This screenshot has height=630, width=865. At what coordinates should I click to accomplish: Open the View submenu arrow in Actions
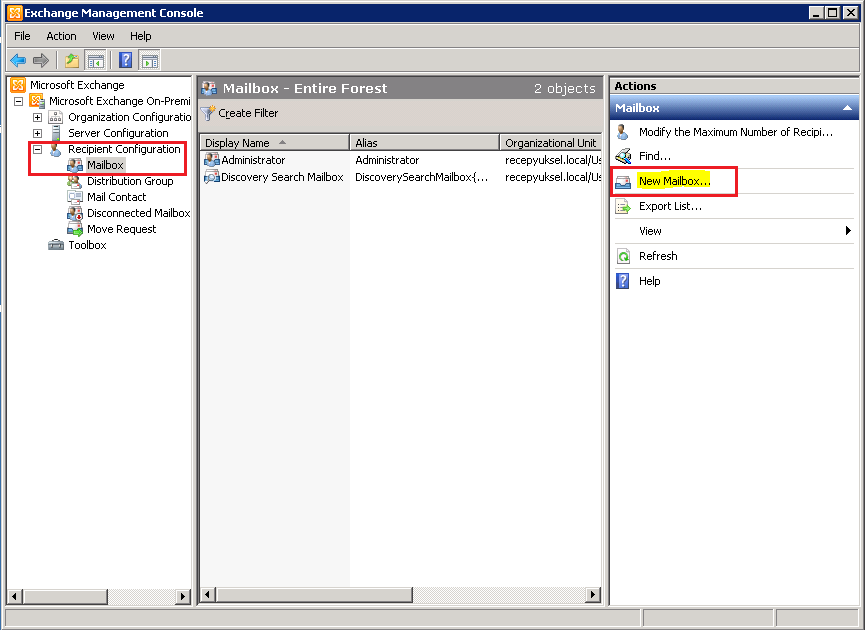[x=848, y=231]
